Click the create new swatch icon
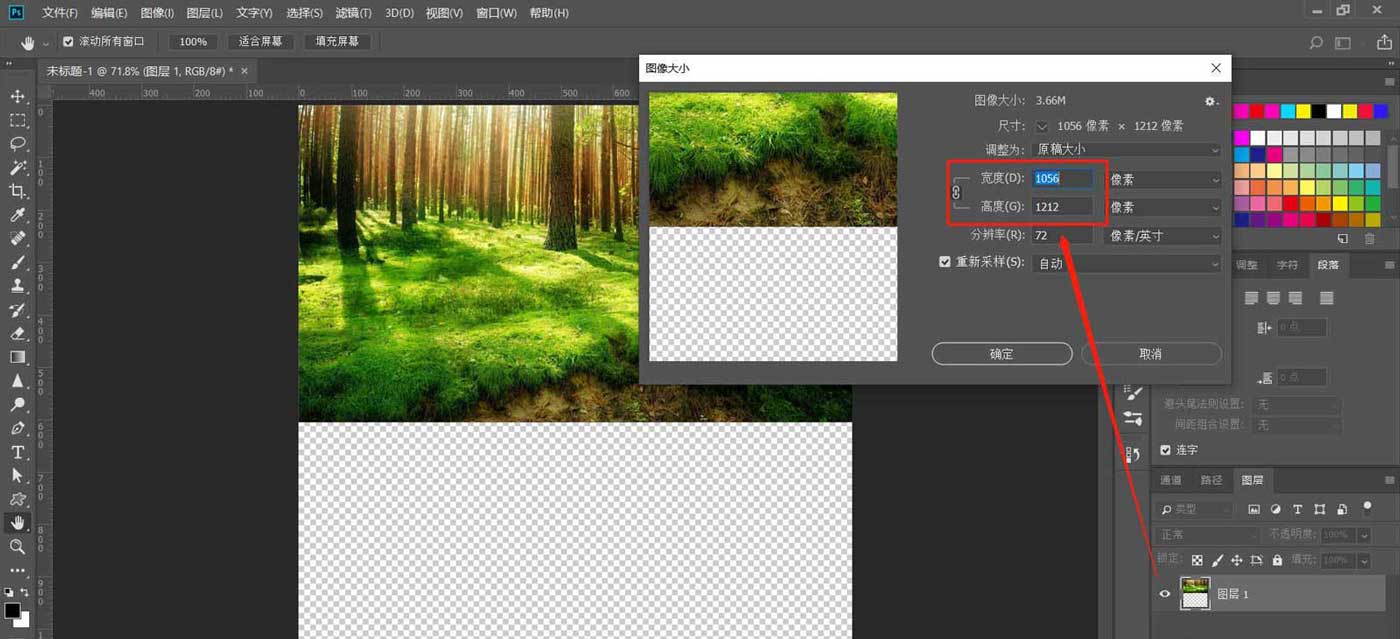 point(1343,239)
